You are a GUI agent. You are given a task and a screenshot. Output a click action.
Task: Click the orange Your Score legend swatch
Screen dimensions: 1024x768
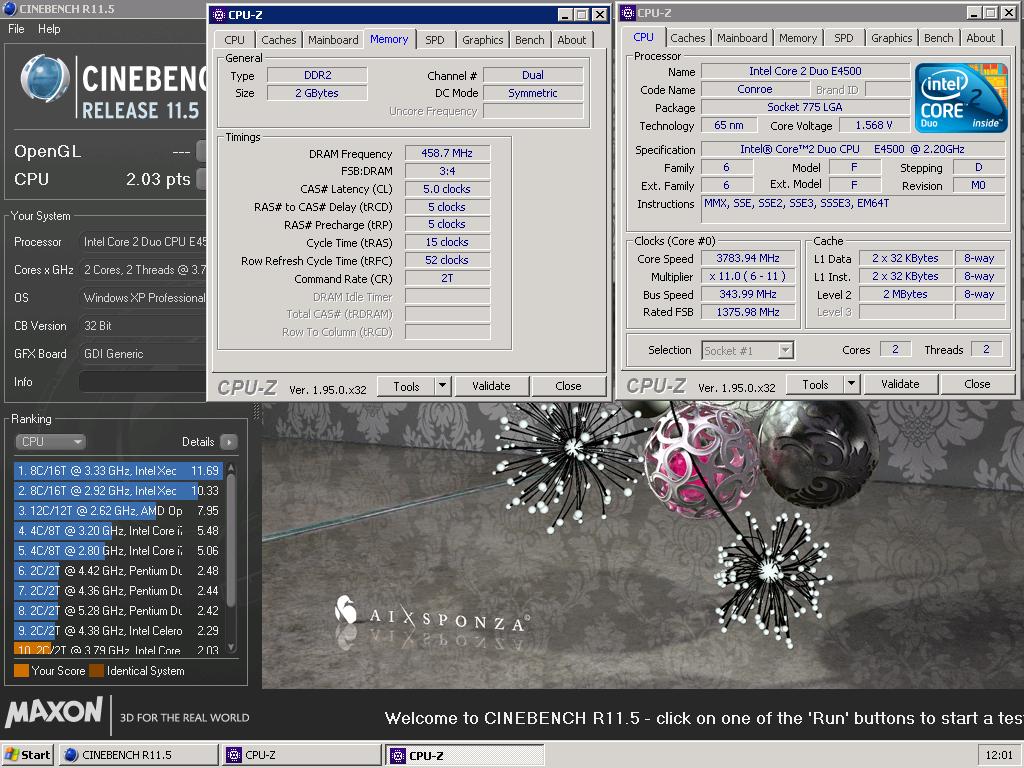coord(22,671)
